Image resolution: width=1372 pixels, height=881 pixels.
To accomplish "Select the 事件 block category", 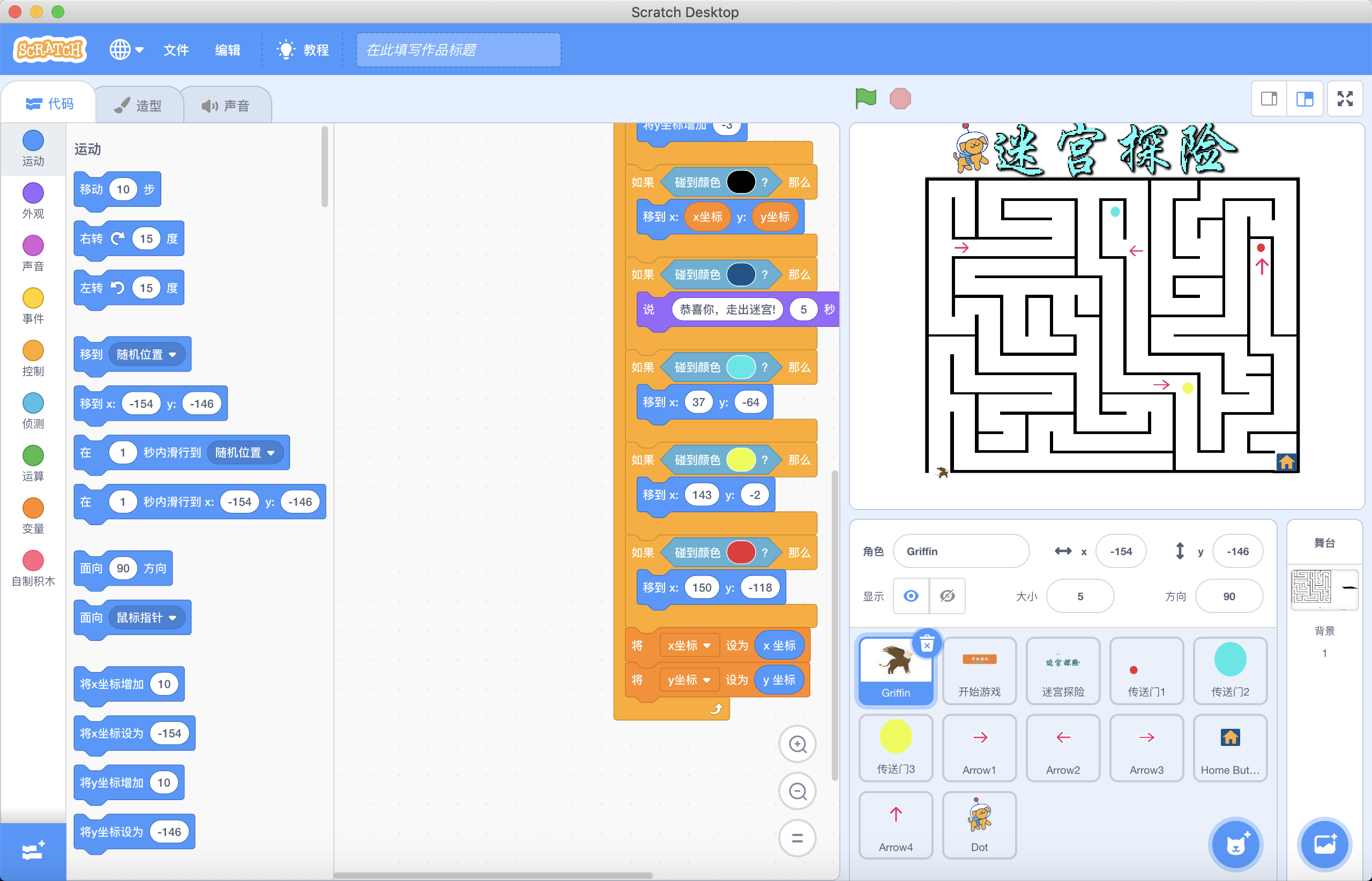I will 33,306.
